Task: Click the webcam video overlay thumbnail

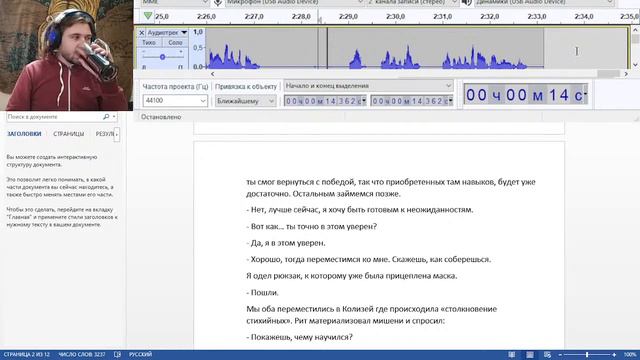Action: [67, 55]
